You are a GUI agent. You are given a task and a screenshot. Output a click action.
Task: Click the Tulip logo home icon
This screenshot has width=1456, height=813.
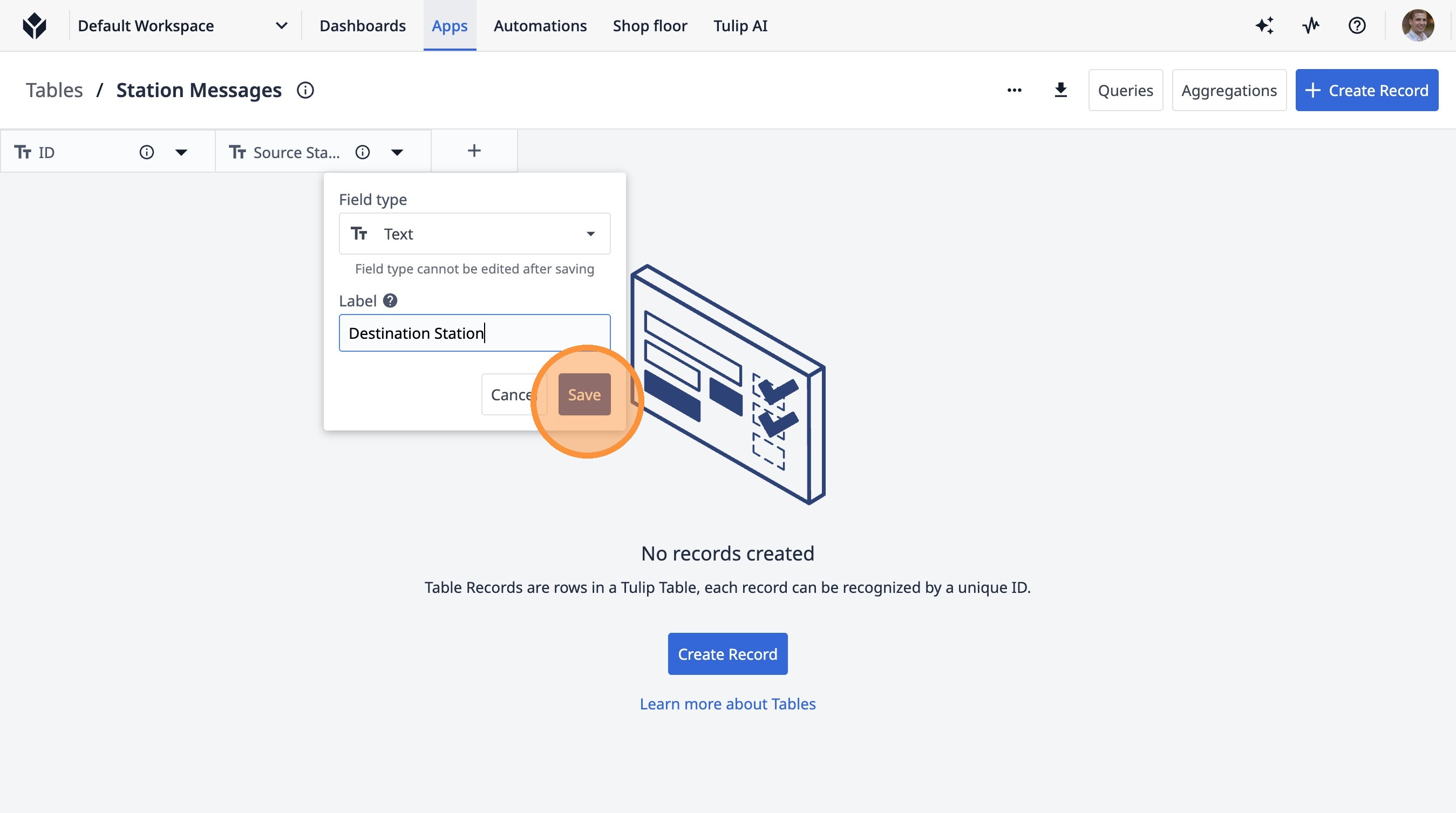pos(35,25)
